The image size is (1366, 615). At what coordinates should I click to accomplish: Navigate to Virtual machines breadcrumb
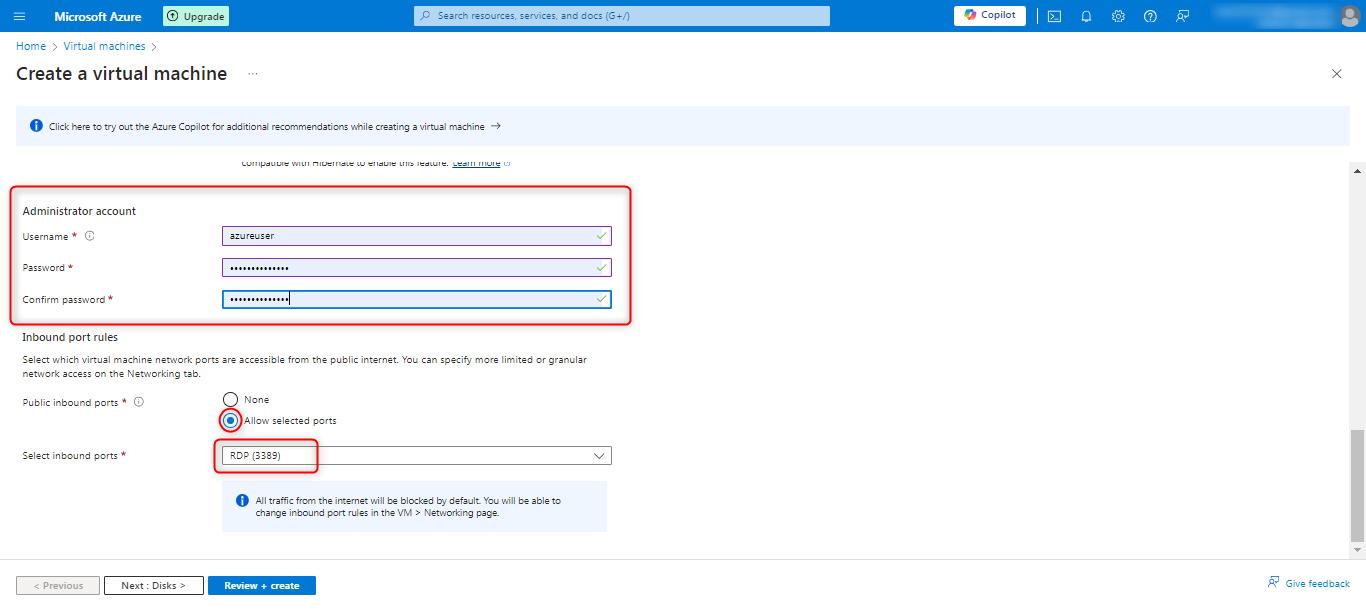[x=104, y=46]
